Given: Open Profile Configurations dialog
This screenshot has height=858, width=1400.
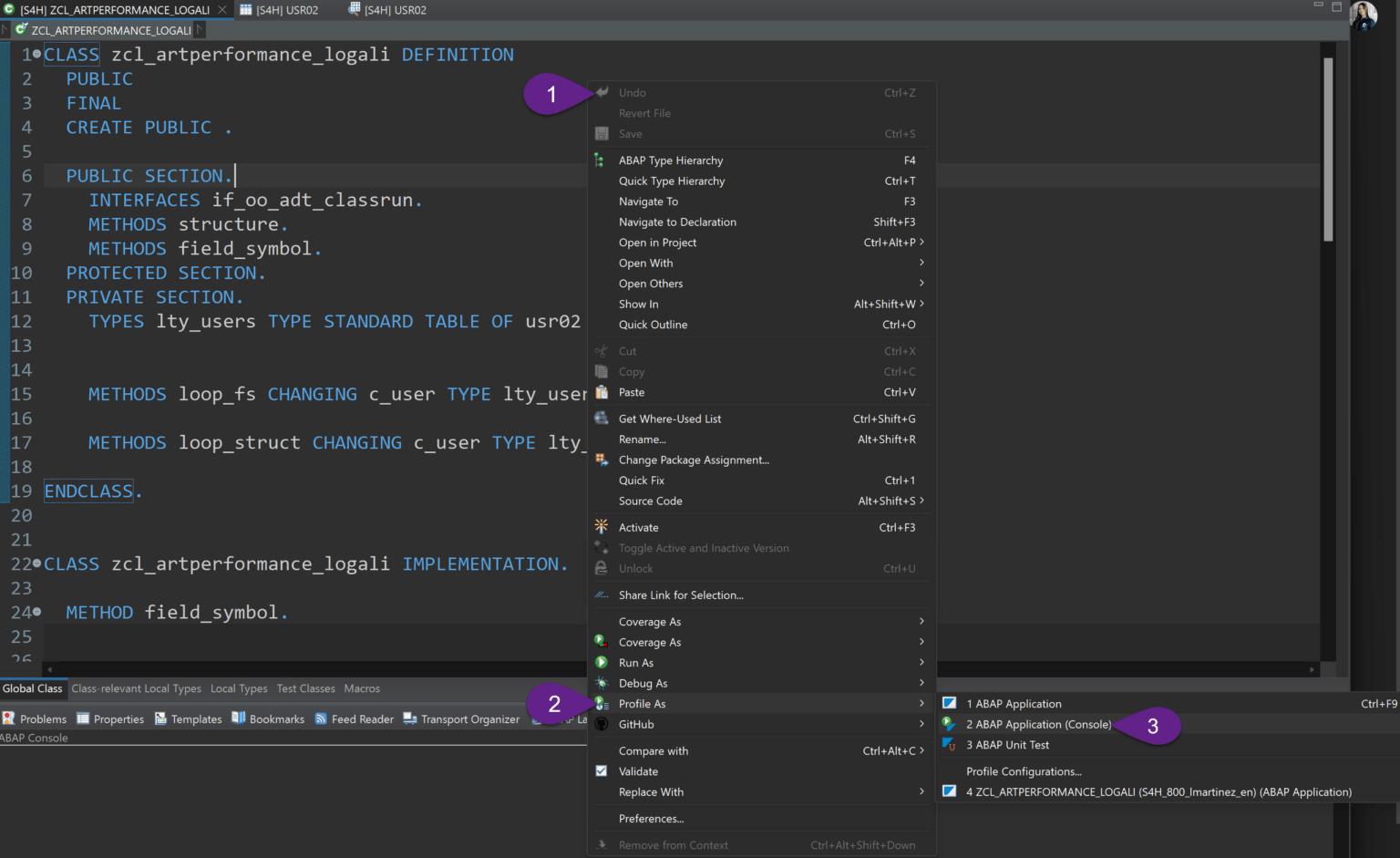Looking at the screenshot, I should [1024, 771].
